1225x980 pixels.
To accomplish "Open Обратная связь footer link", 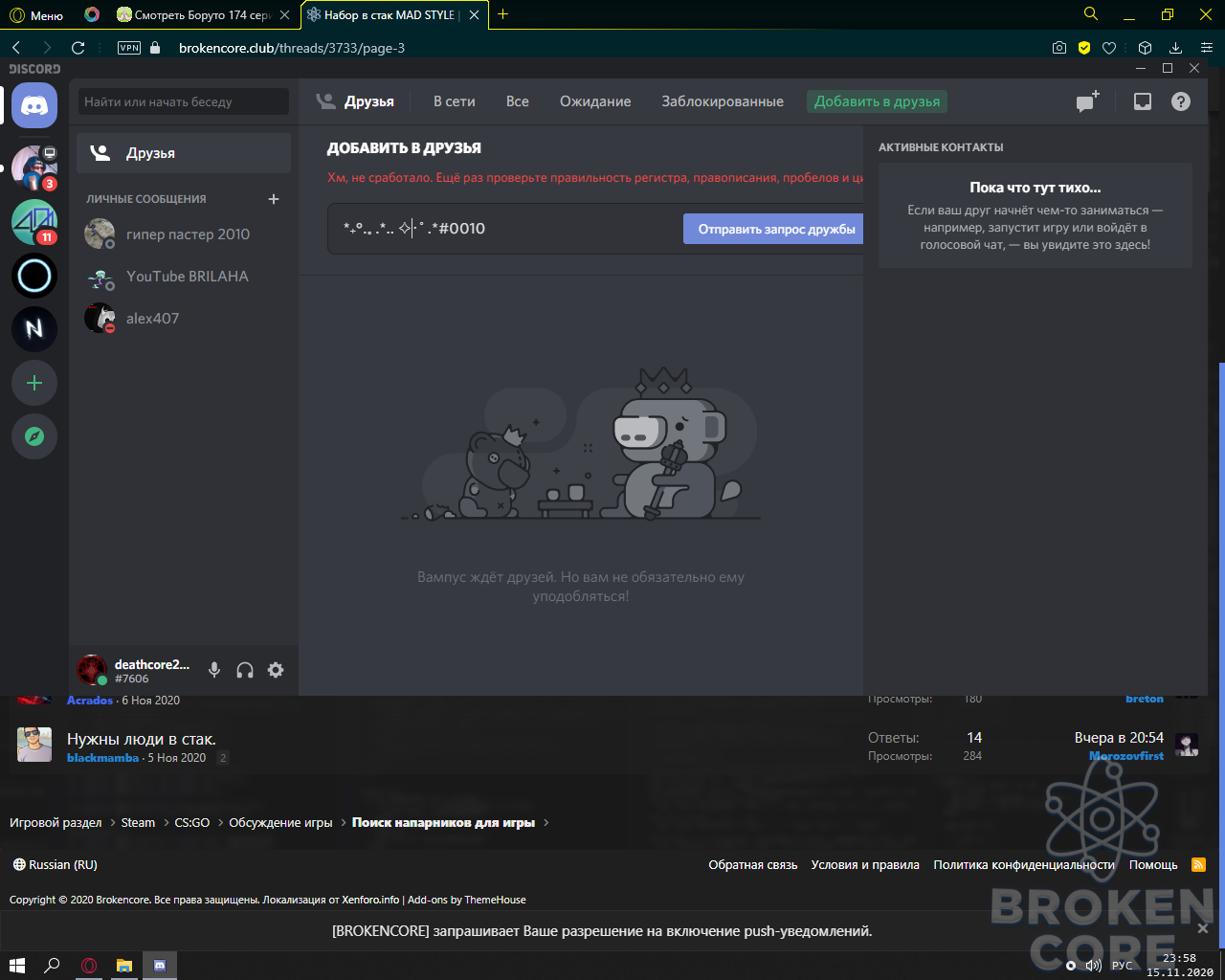I will coord(753,864).
